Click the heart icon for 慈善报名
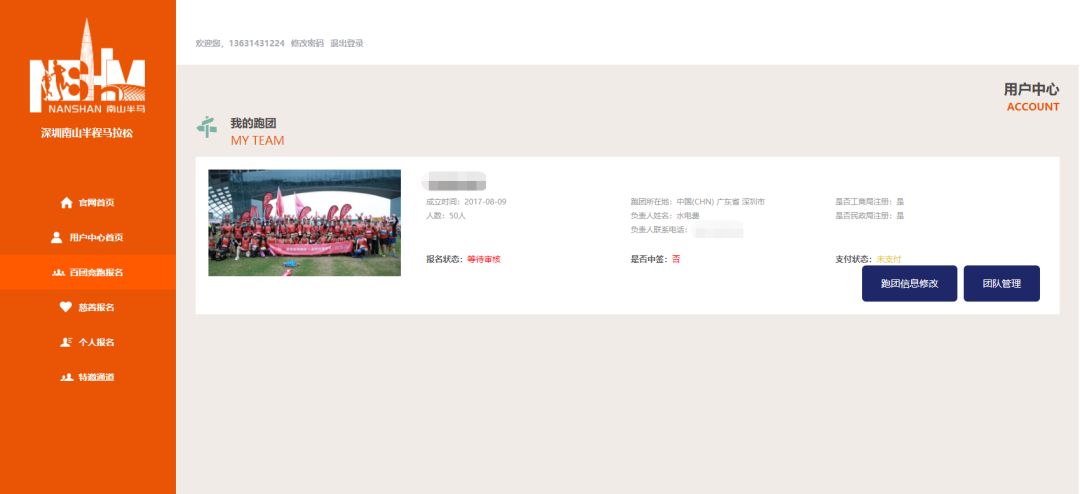This screenshot has width=1080, height=494. 65,307
